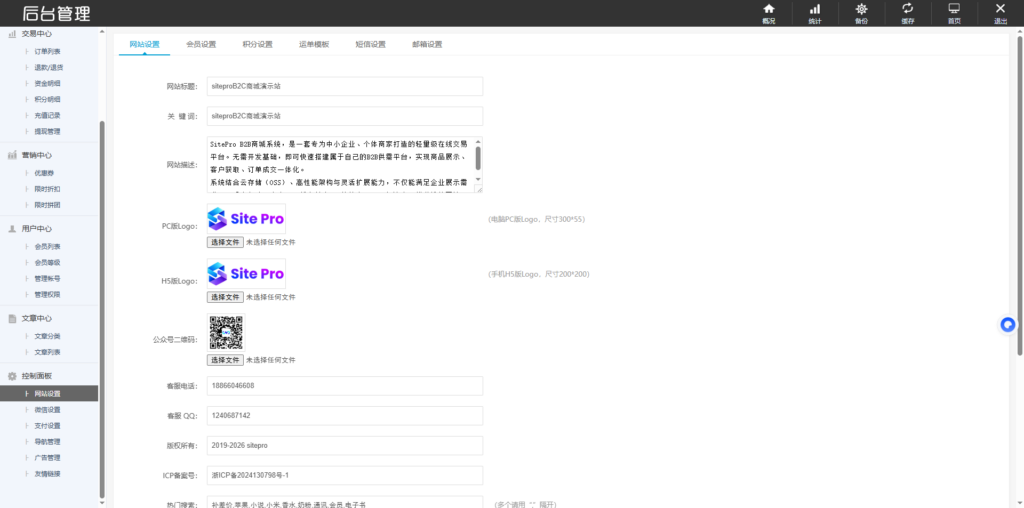Click into the 关键词 input field

point(345,116)
